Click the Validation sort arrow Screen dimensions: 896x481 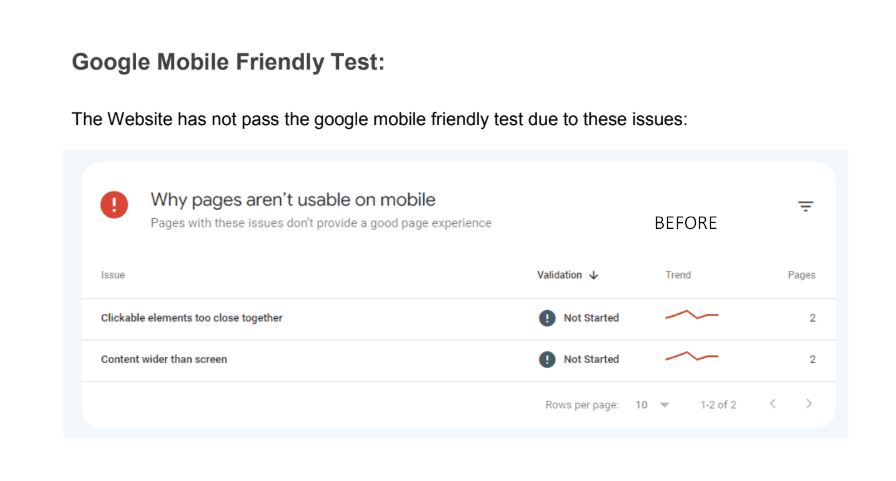[x=594, y=275]
